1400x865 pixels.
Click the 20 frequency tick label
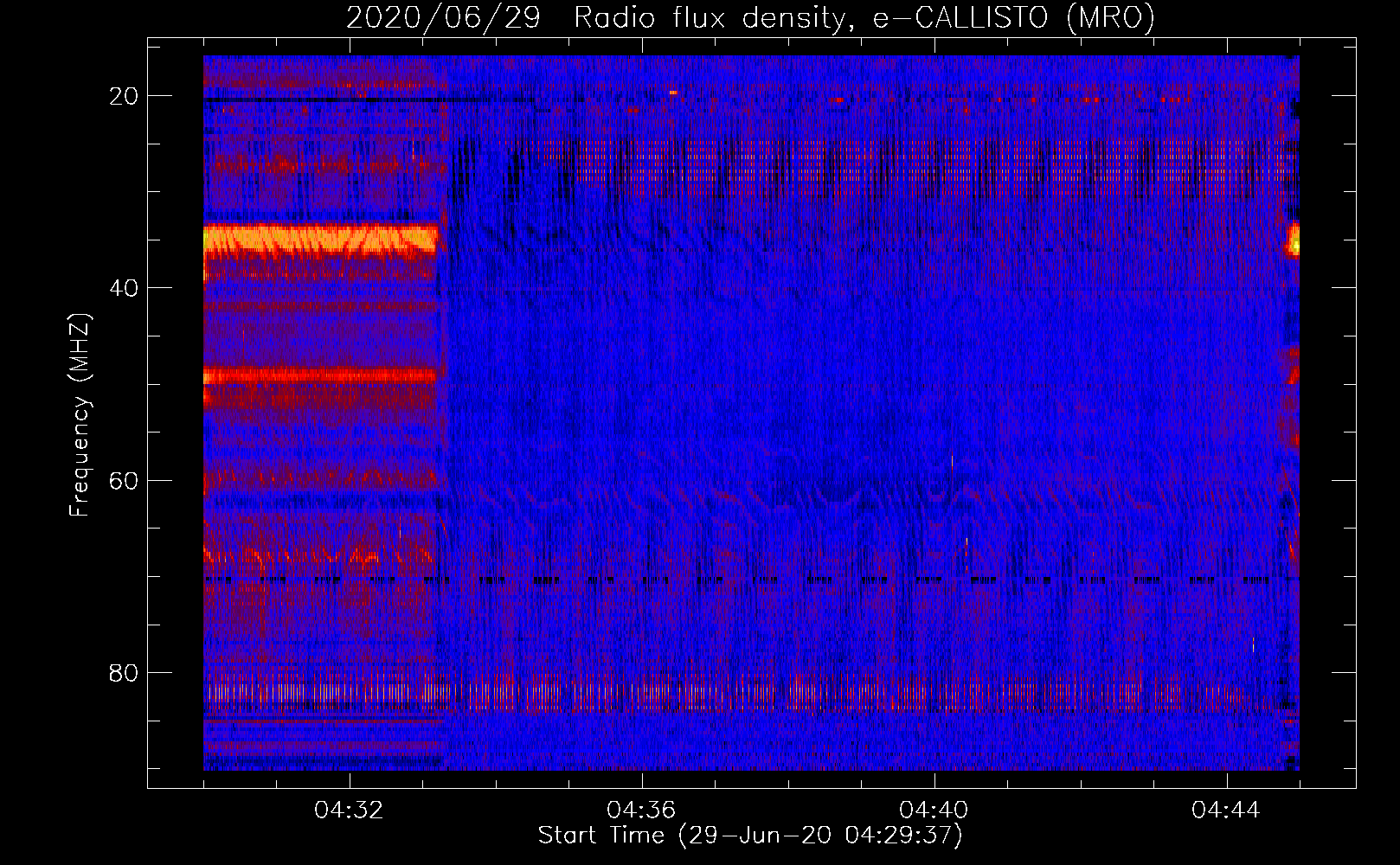pos(124,96)
